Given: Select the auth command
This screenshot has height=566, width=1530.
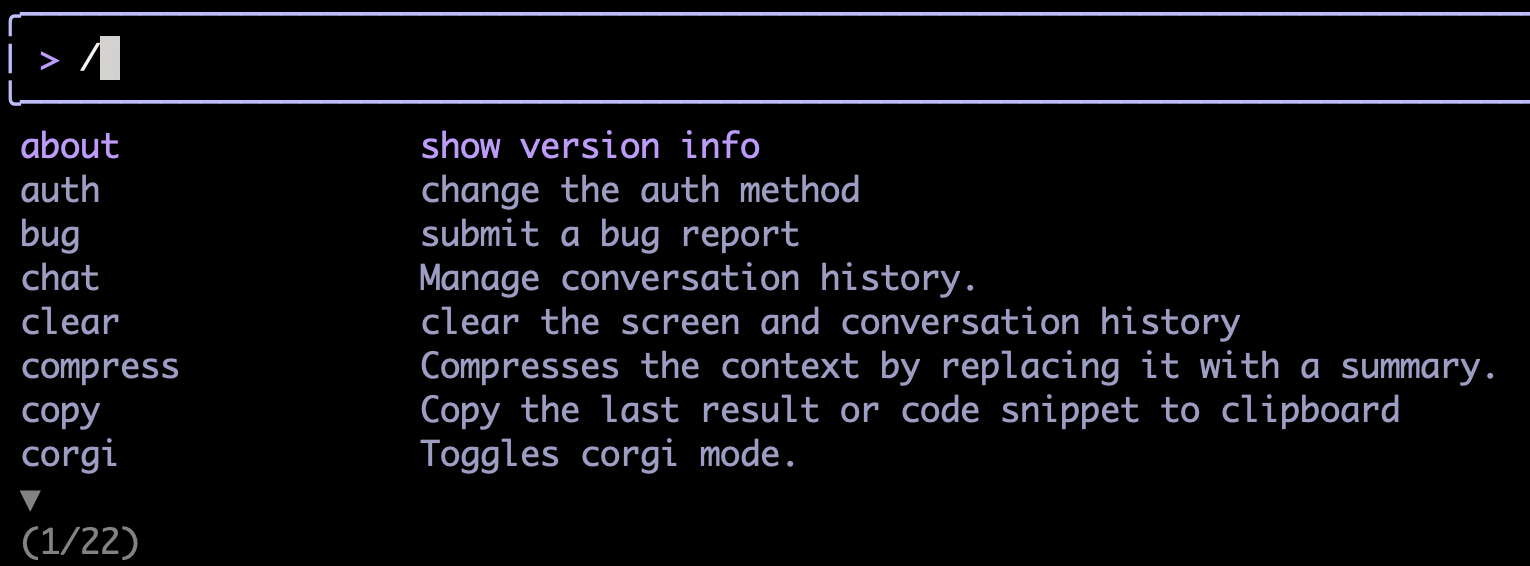Looking at the screenshot, I should (60, 190).
